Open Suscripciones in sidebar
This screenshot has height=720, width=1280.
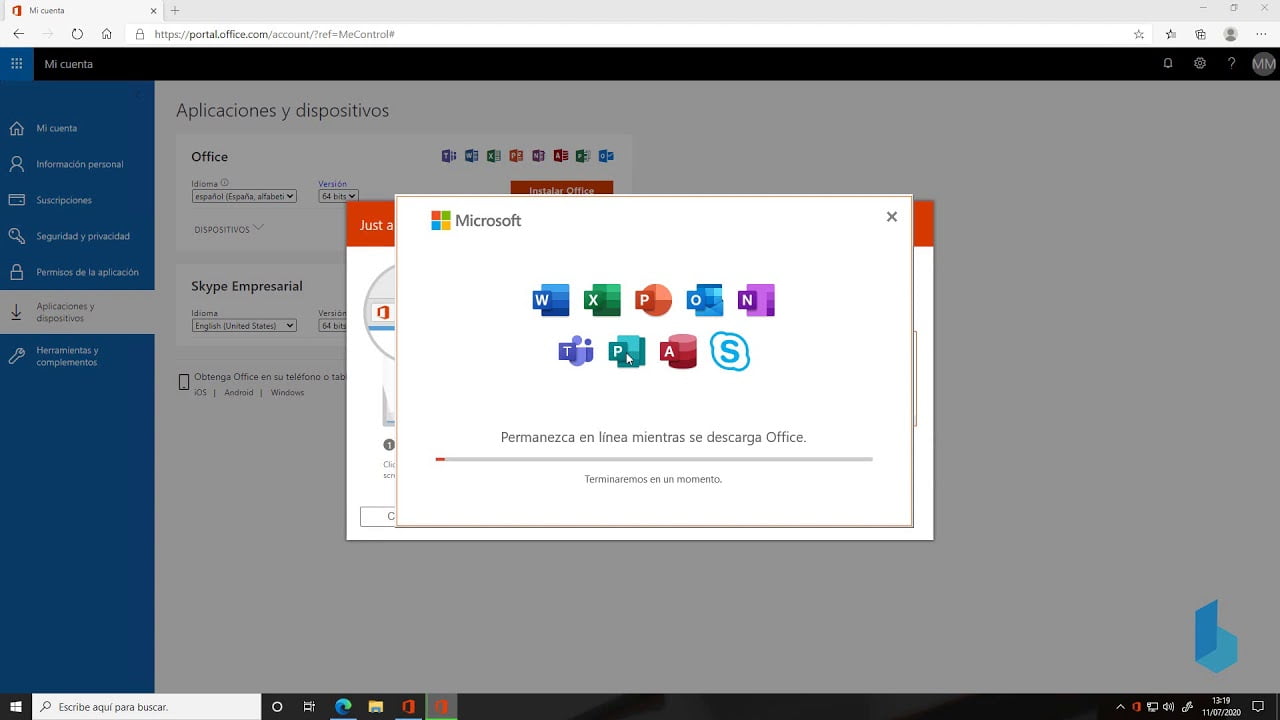(x=77, y=200)
